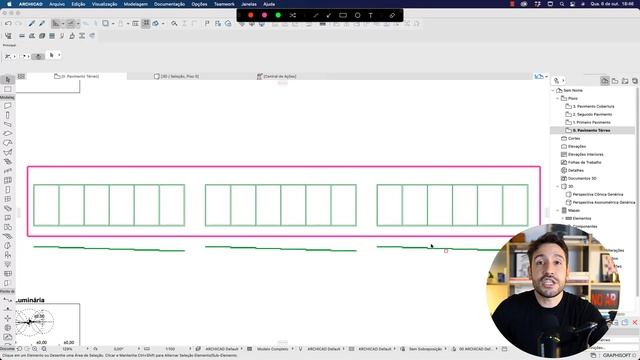Viewport: 640px width, 360px height.
Task: Open the arrow tool options dropdown in info box
Action: pyautogui.click(x=59, y=55)
